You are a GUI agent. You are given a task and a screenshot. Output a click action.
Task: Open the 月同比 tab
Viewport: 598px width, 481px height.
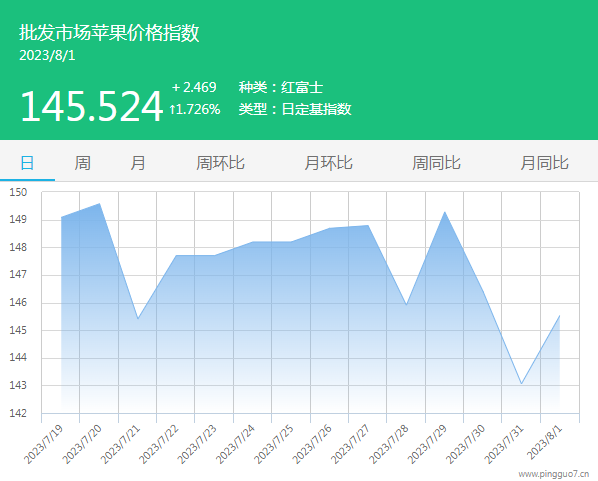(545, 163)
